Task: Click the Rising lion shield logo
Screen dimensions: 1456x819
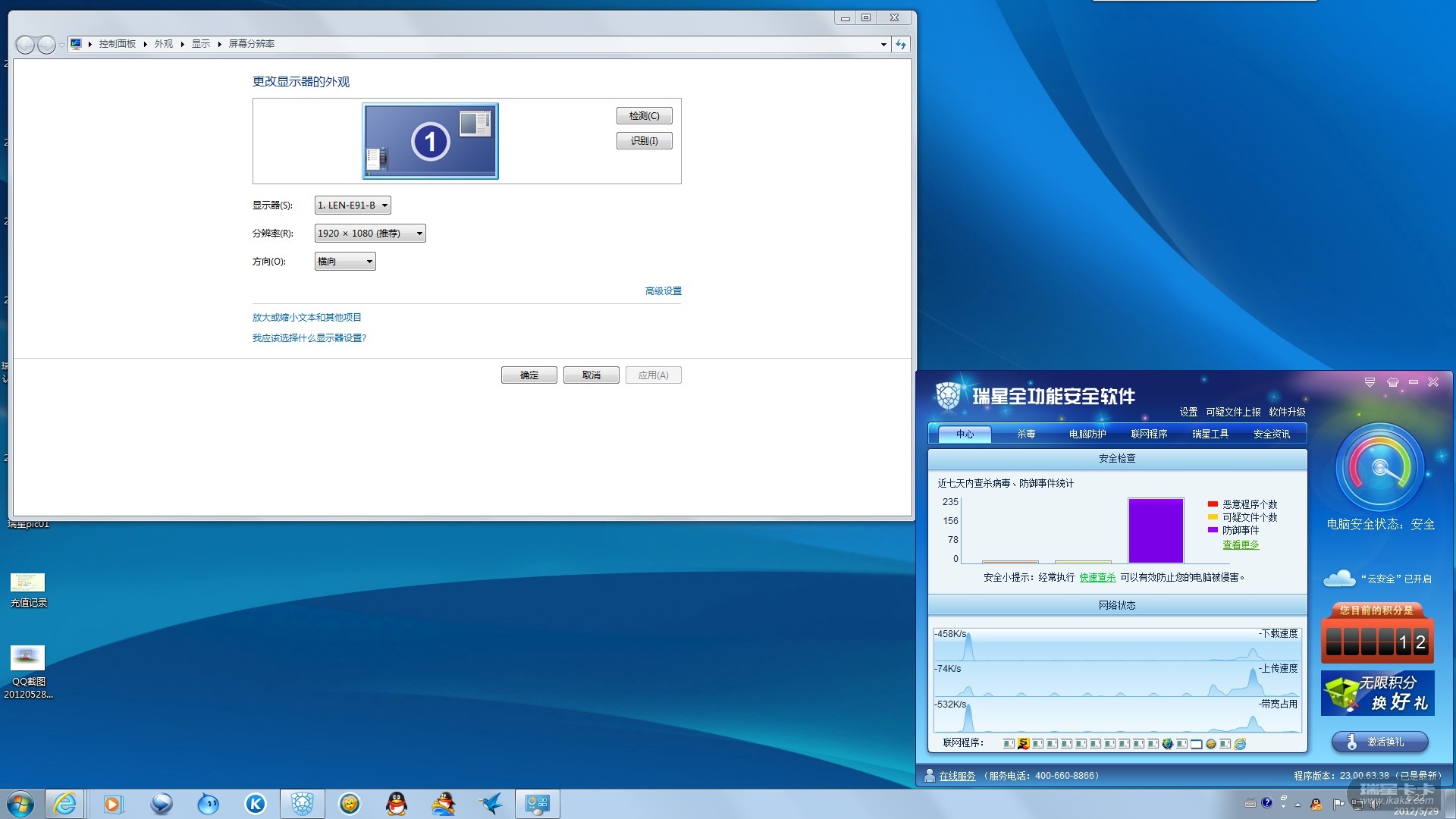Action: pos(947,396)
